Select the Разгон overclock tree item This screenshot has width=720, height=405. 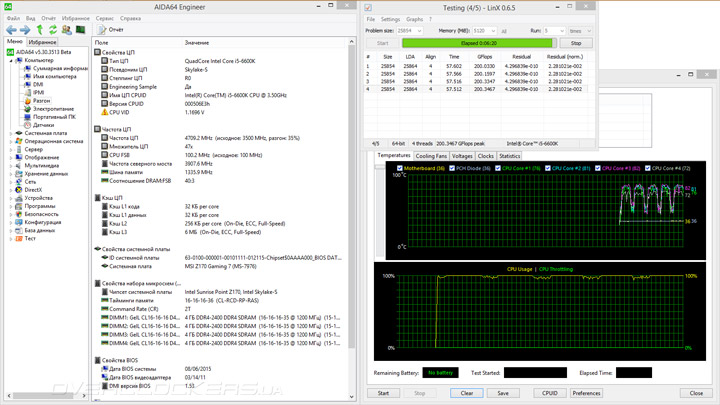[x=41, y=101]
